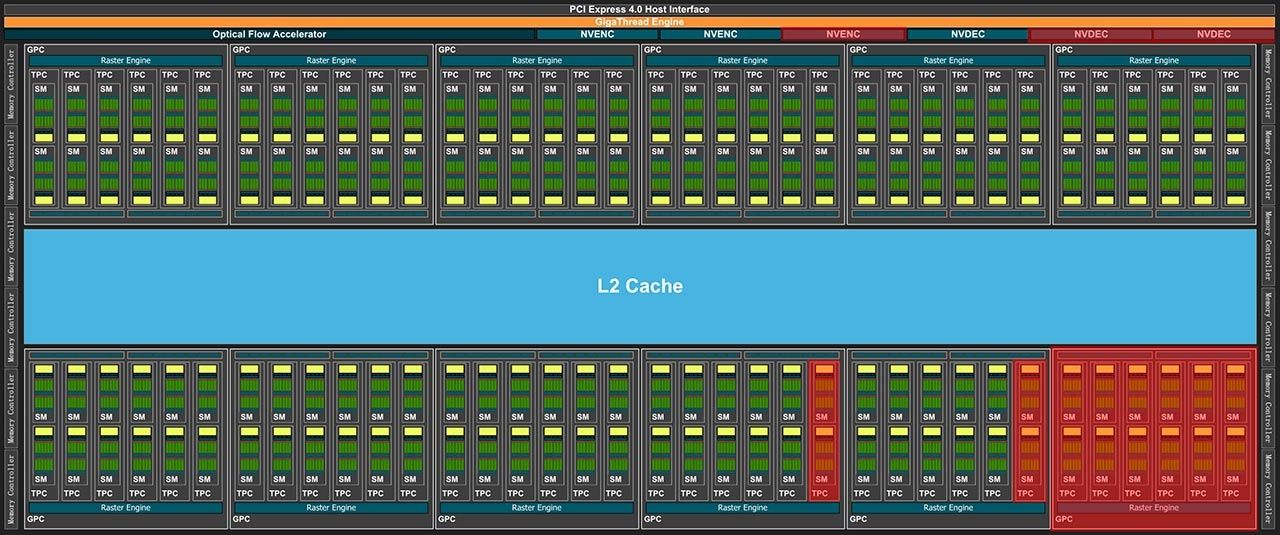Viewport: 1280px width, 535px height.
Task: Select the teal NVDEC block
Action: point(966,34)
